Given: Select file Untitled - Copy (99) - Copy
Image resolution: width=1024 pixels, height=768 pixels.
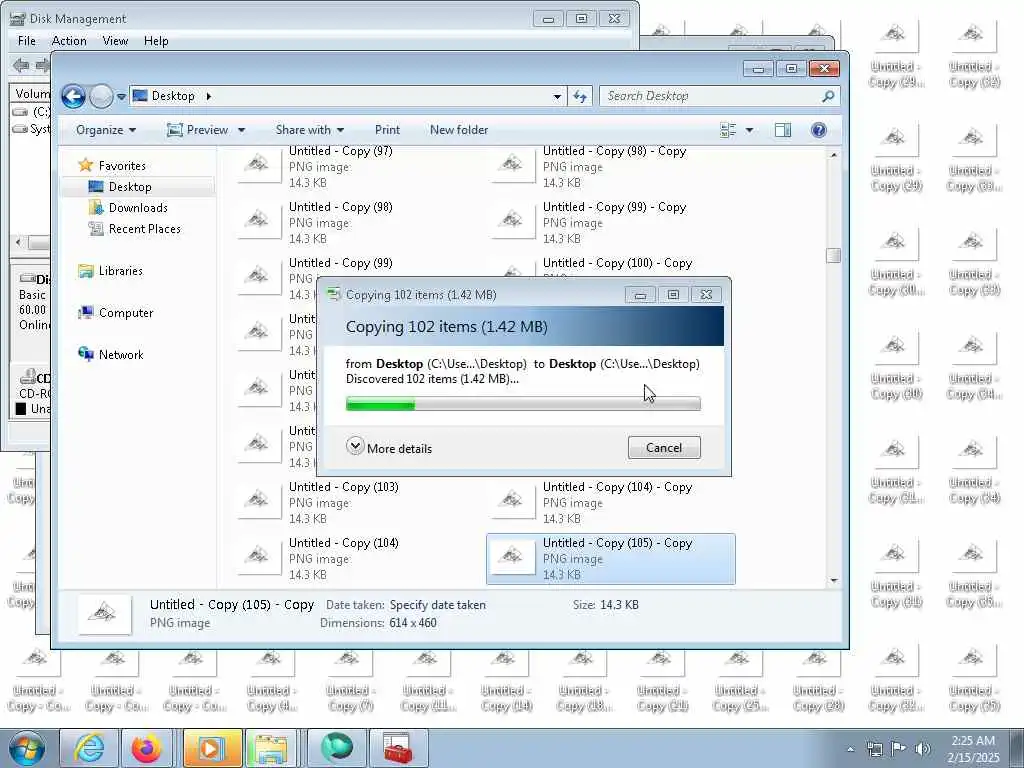Looking at the screenshot, I should click(611, 223).
